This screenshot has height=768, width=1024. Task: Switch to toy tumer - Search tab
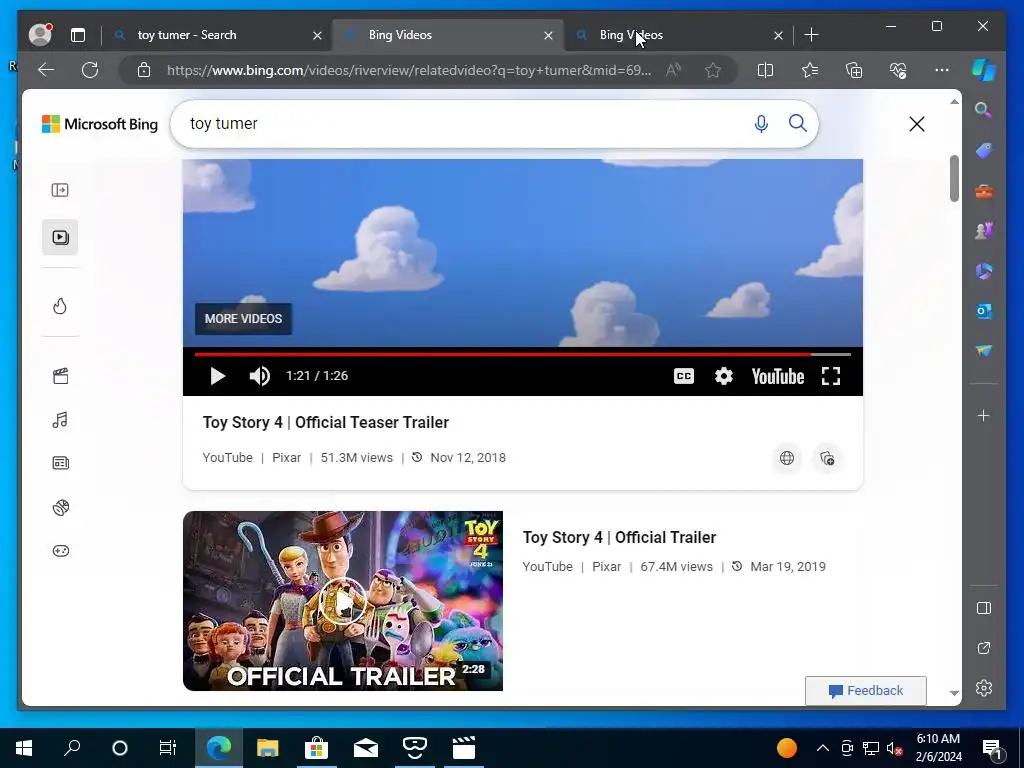tap(218, 35)
